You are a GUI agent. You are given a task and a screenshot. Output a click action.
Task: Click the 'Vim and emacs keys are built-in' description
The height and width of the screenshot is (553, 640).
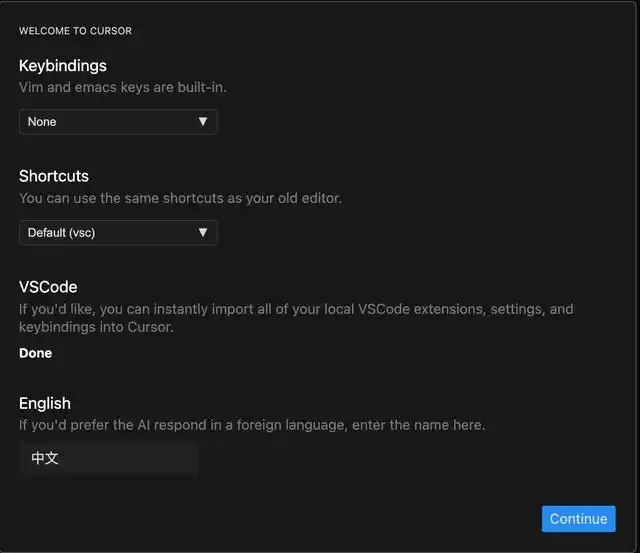pyautogui.click(x=123, y=87)
